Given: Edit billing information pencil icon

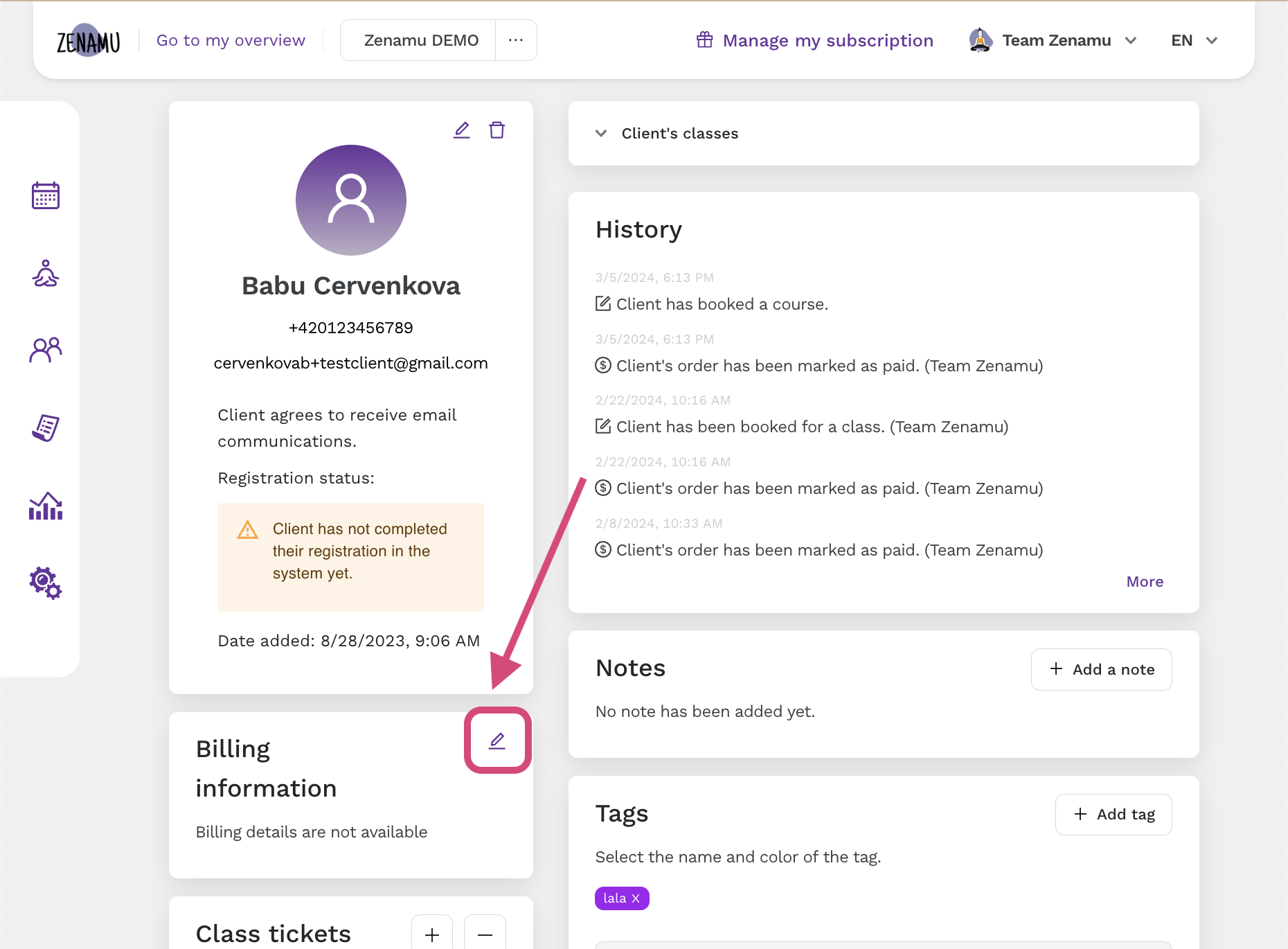Looking at the screenshot, I should [x=497, y=740].
